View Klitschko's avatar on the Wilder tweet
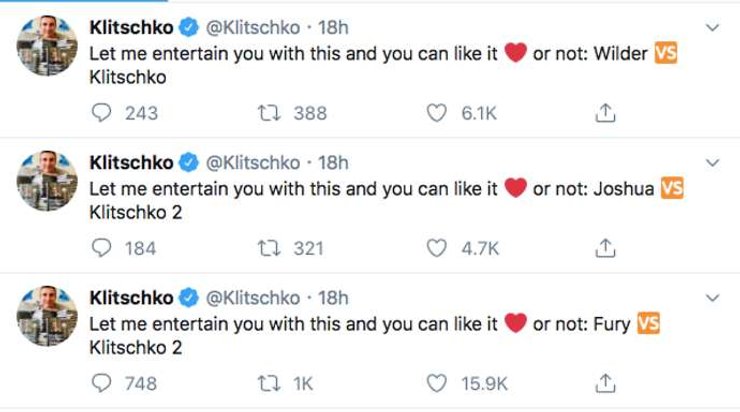740x412 pixels. (x=47, y=44)
